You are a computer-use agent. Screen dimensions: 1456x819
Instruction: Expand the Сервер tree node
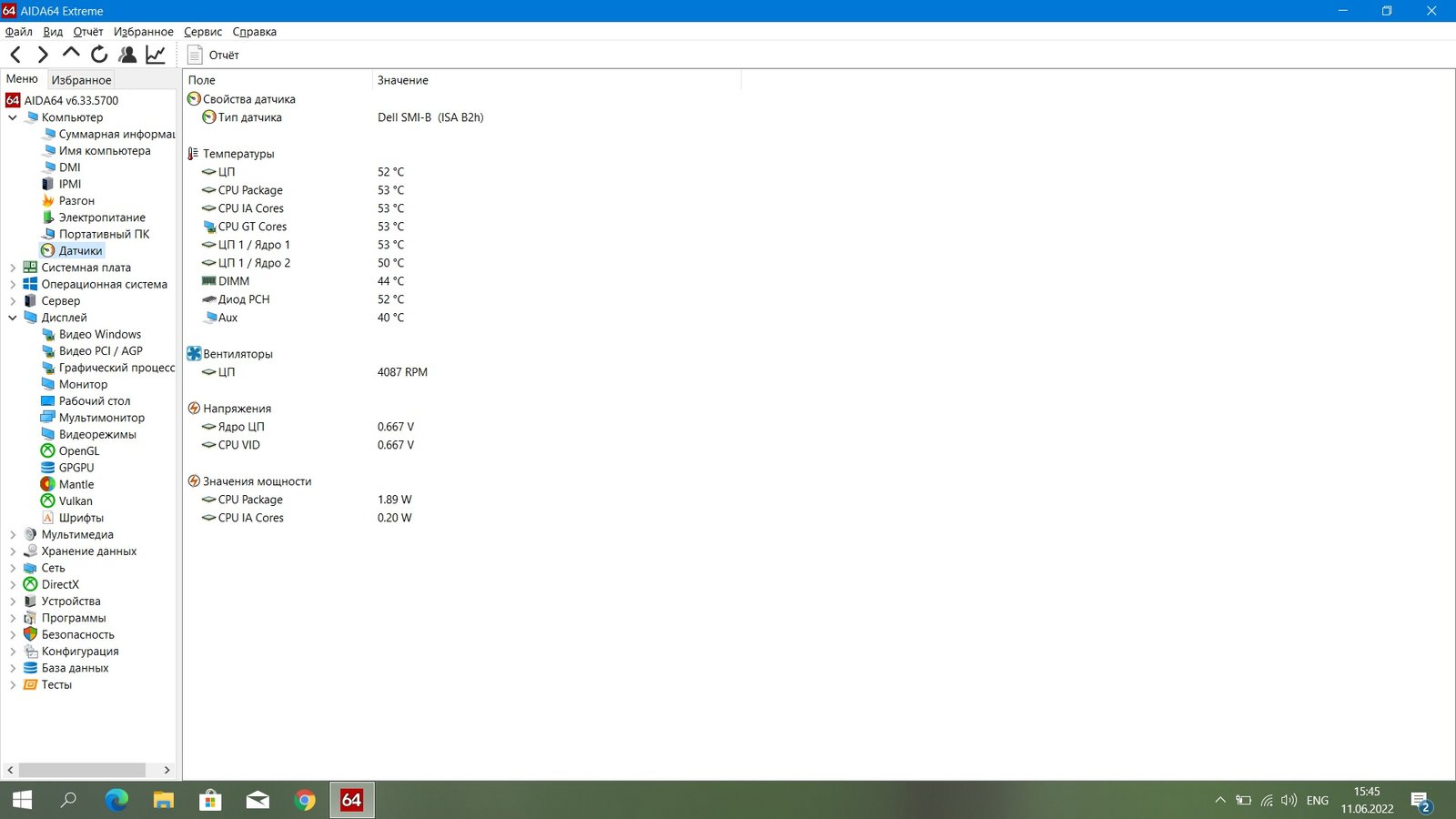[13, 301]
